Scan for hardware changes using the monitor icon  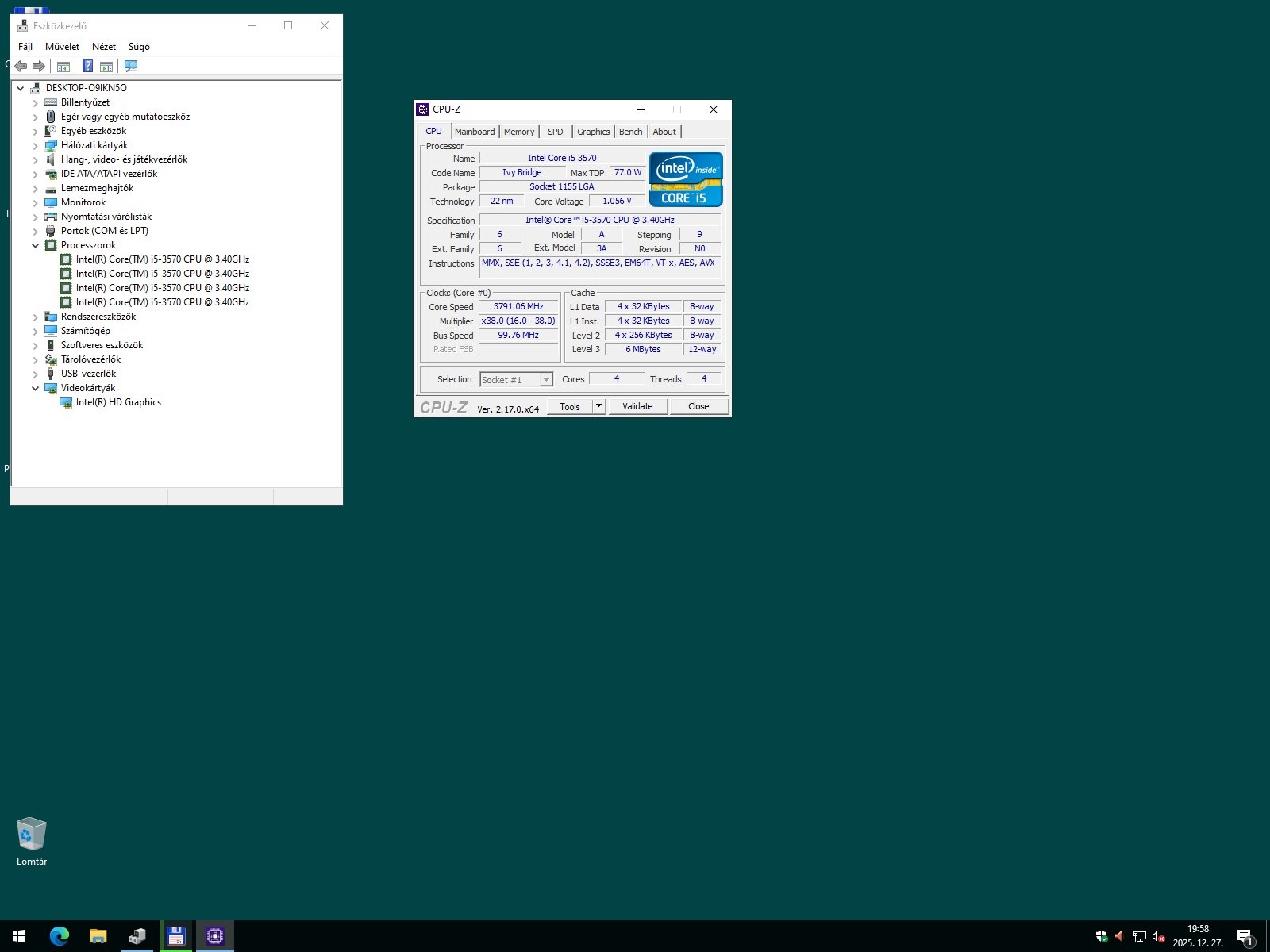131,67
